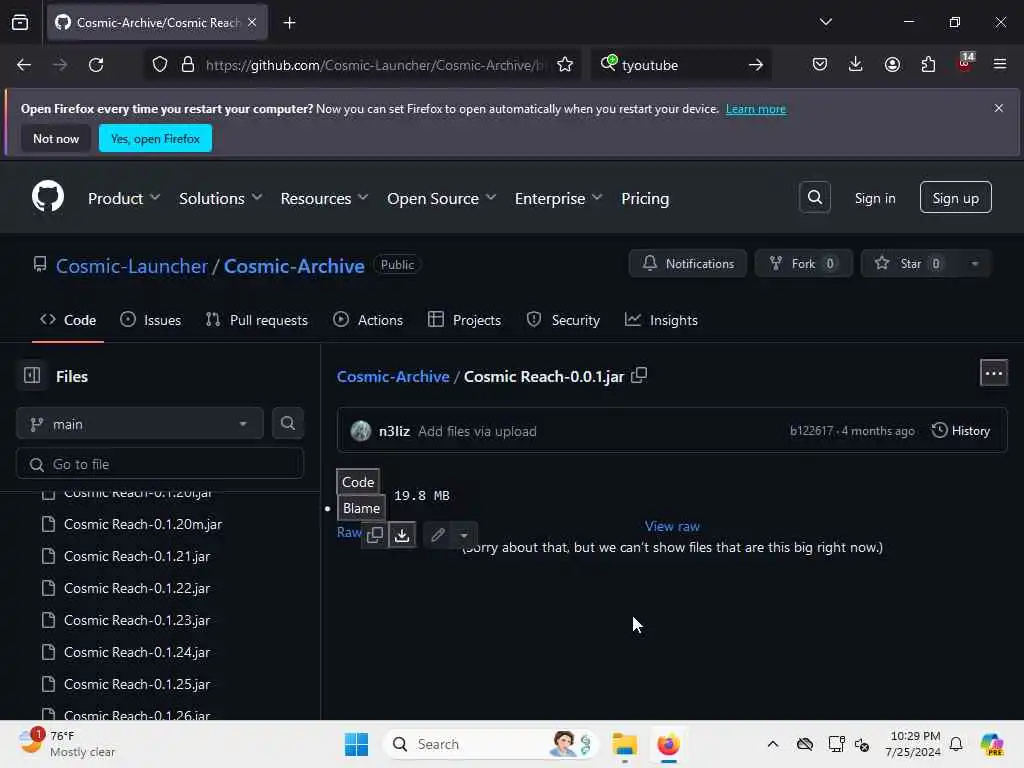Viewport: 1024px width, 768px height.
Task: Open the Firefox hamburger application menu
Action: tap(1000, 65)
